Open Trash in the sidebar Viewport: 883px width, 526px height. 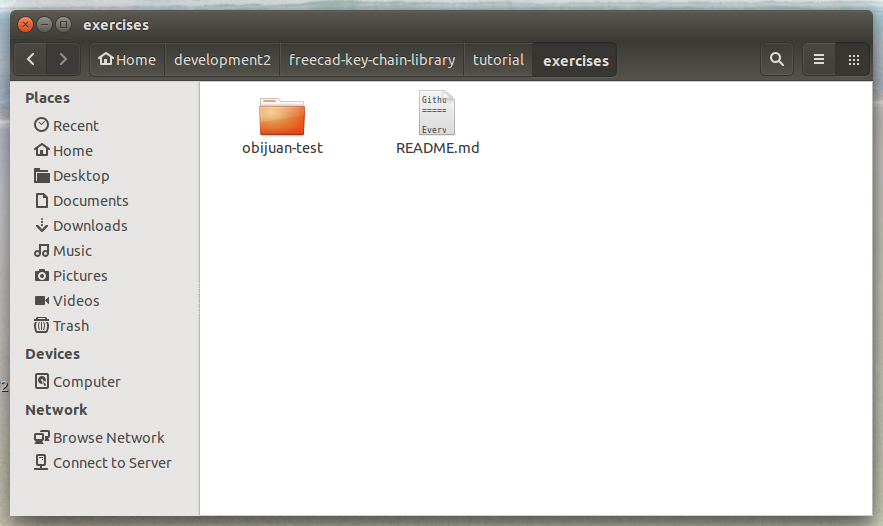[x=70, y=326]
